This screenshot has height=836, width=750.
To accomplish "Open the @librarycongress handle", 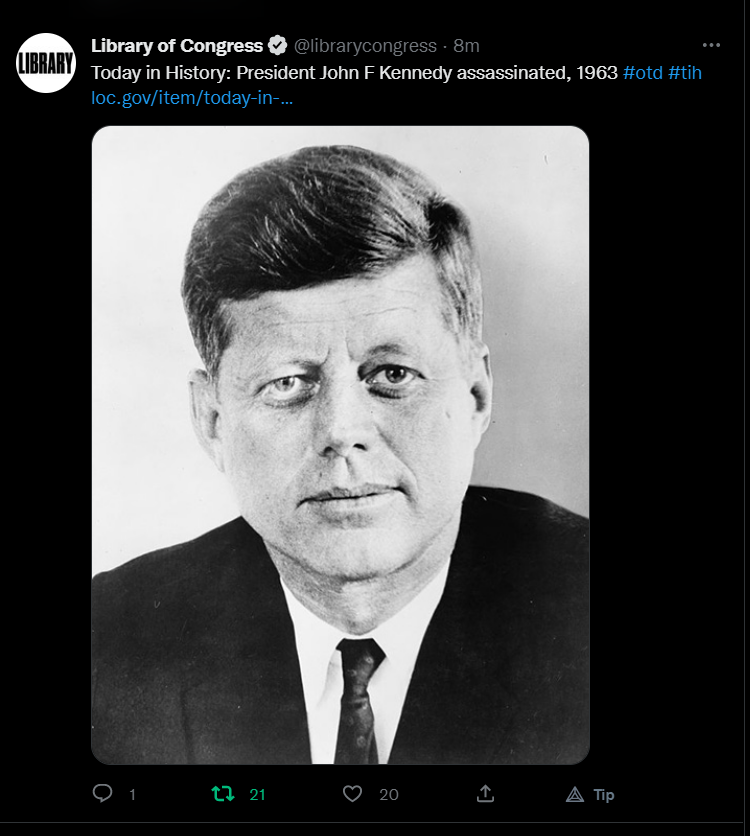I will tap(365, 46).
